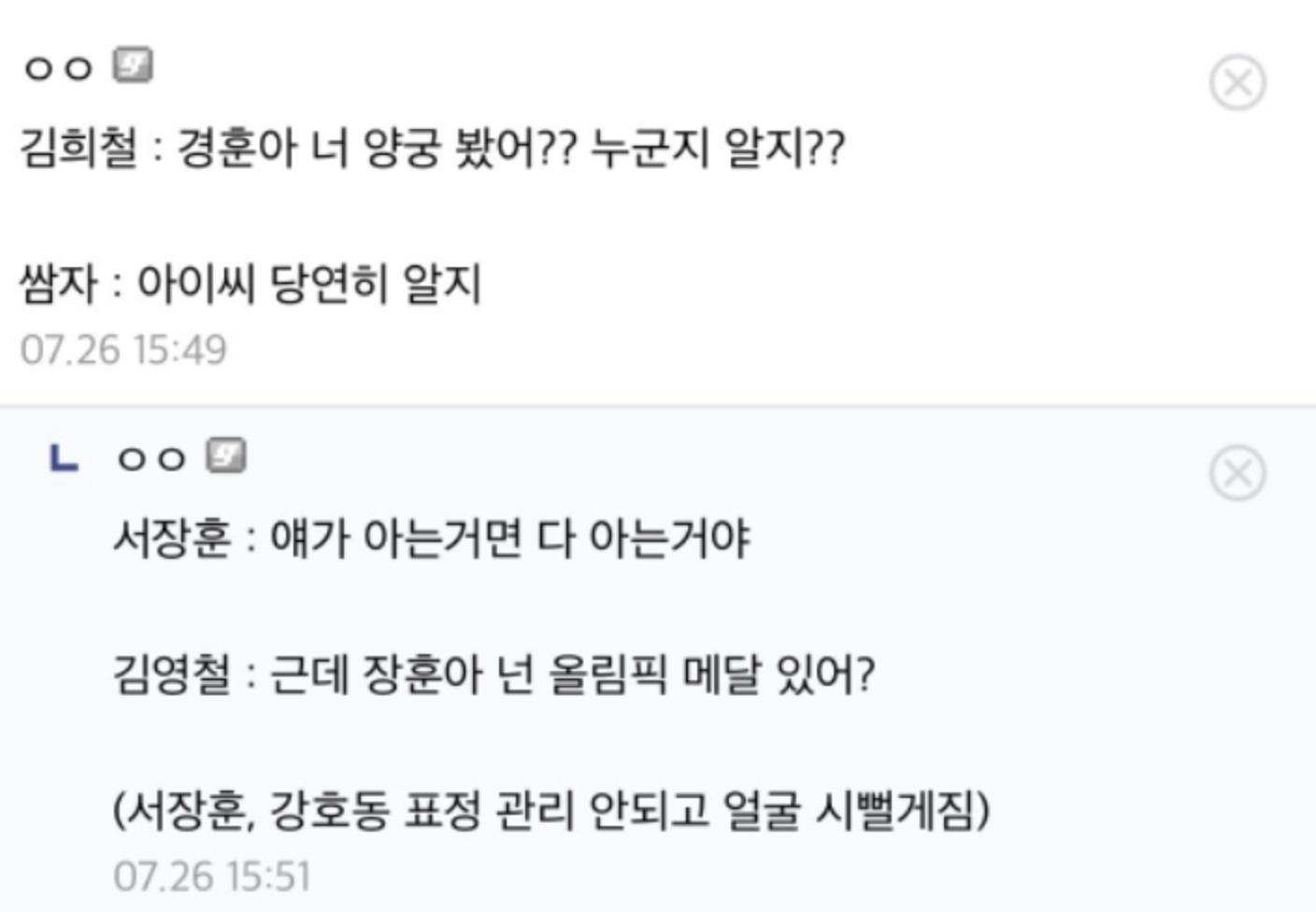The width and height of the screenshot is (1316, 912).
Task: Click the text '아이씨 당연히 알지'
Action: [309, 283]
